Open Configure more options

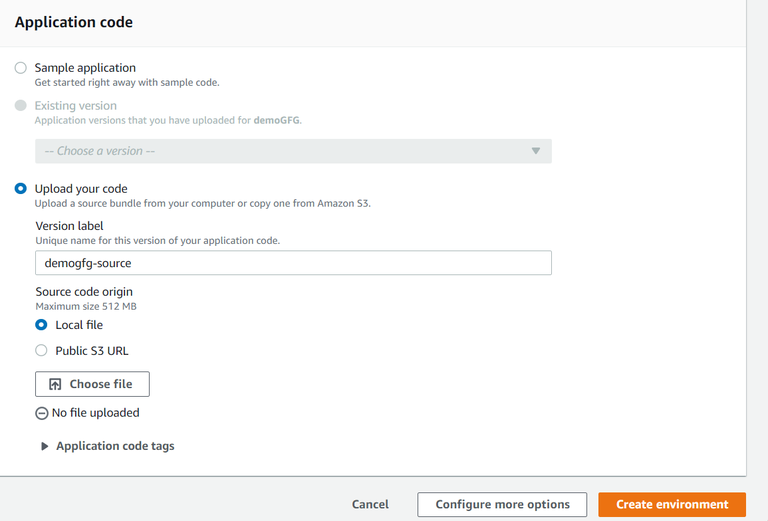click(x=502, y=505)
